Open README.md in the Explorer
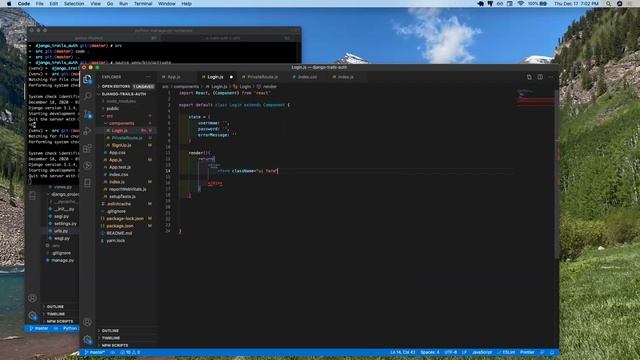Screen dimensions: 640x360 click(119, 233)
